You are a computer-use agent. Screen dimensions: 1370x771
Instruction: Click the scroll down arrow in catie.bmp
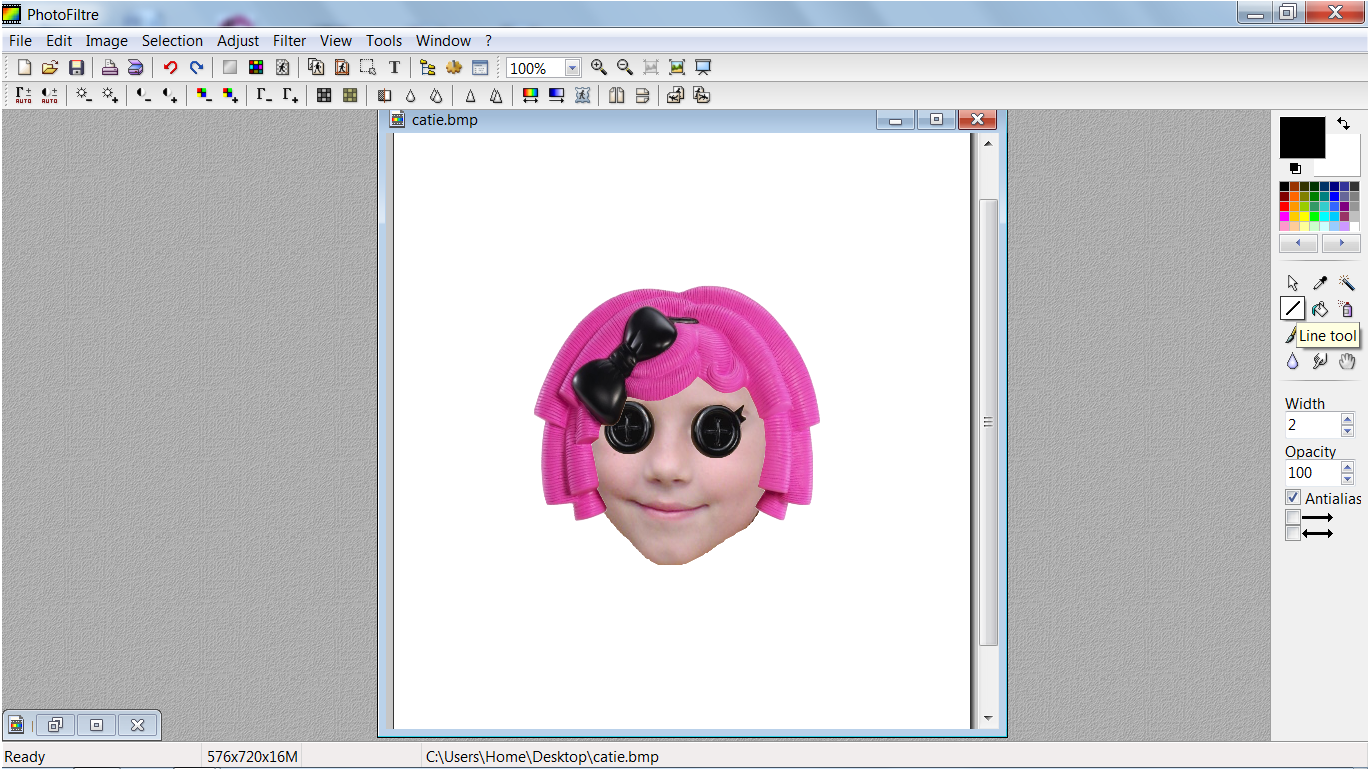click(x=988, y=718)
